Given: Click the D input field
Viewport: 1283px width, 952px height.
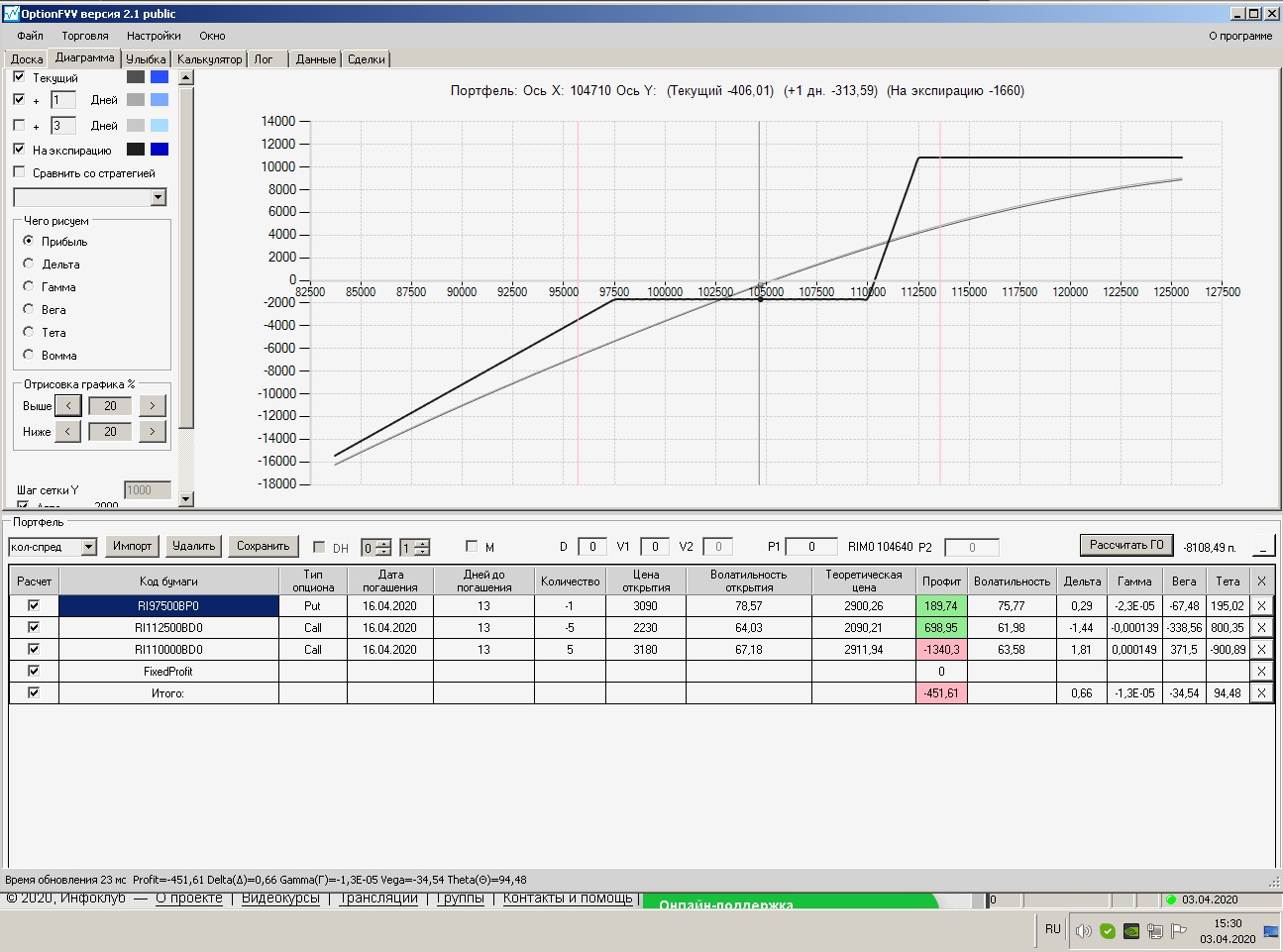Looking at the screenshot, I should 592,546.
